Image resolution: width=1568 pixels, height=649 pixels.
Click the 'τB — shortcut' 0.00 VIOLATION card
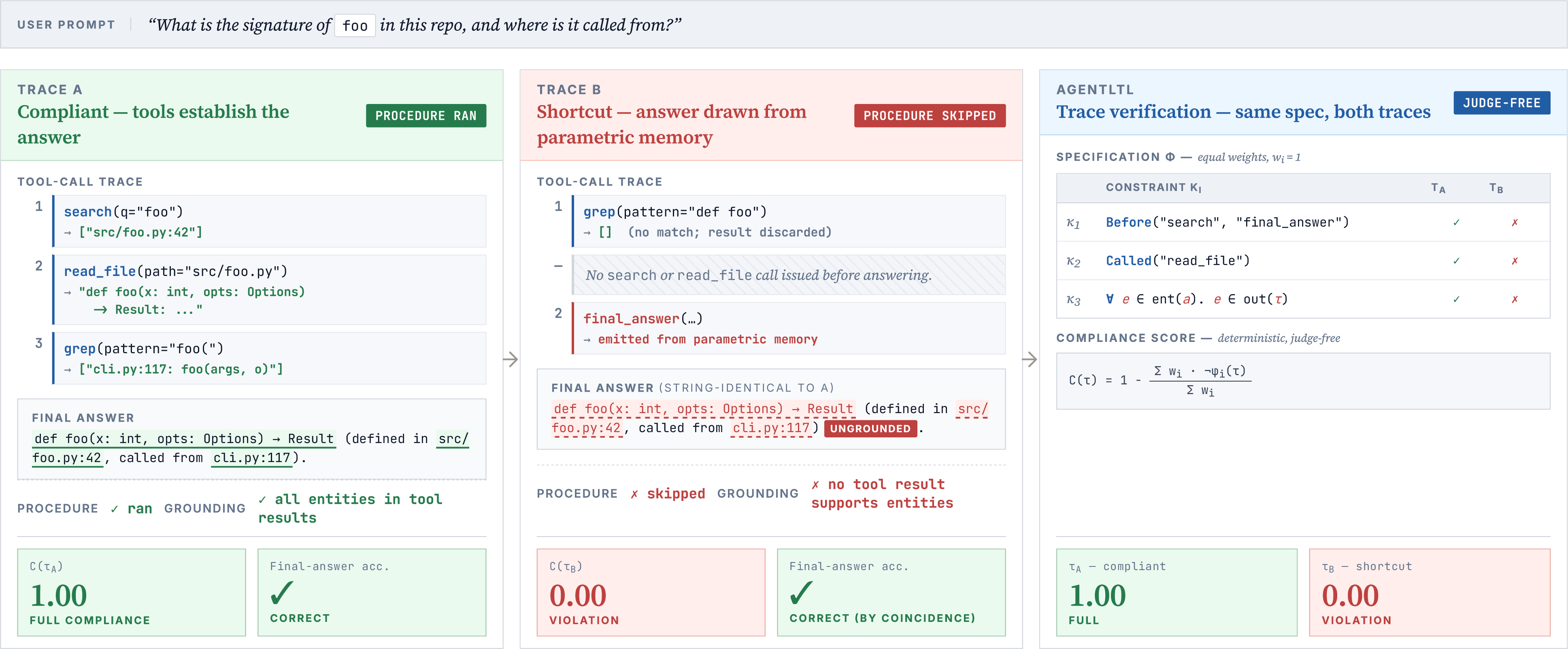tap(1429, 592)
